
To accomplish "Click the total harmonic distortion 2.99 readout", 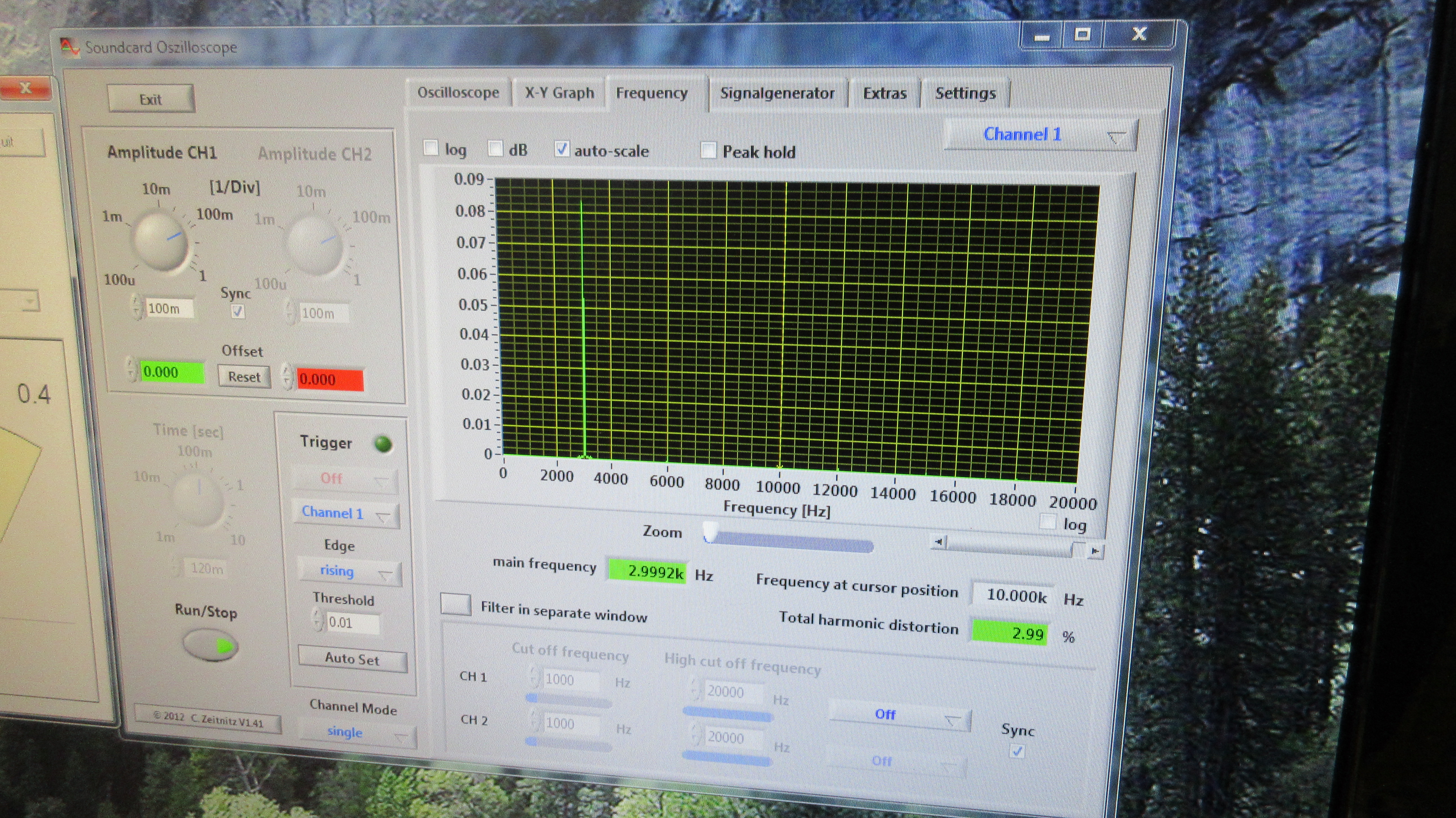I will [1010, 633].
